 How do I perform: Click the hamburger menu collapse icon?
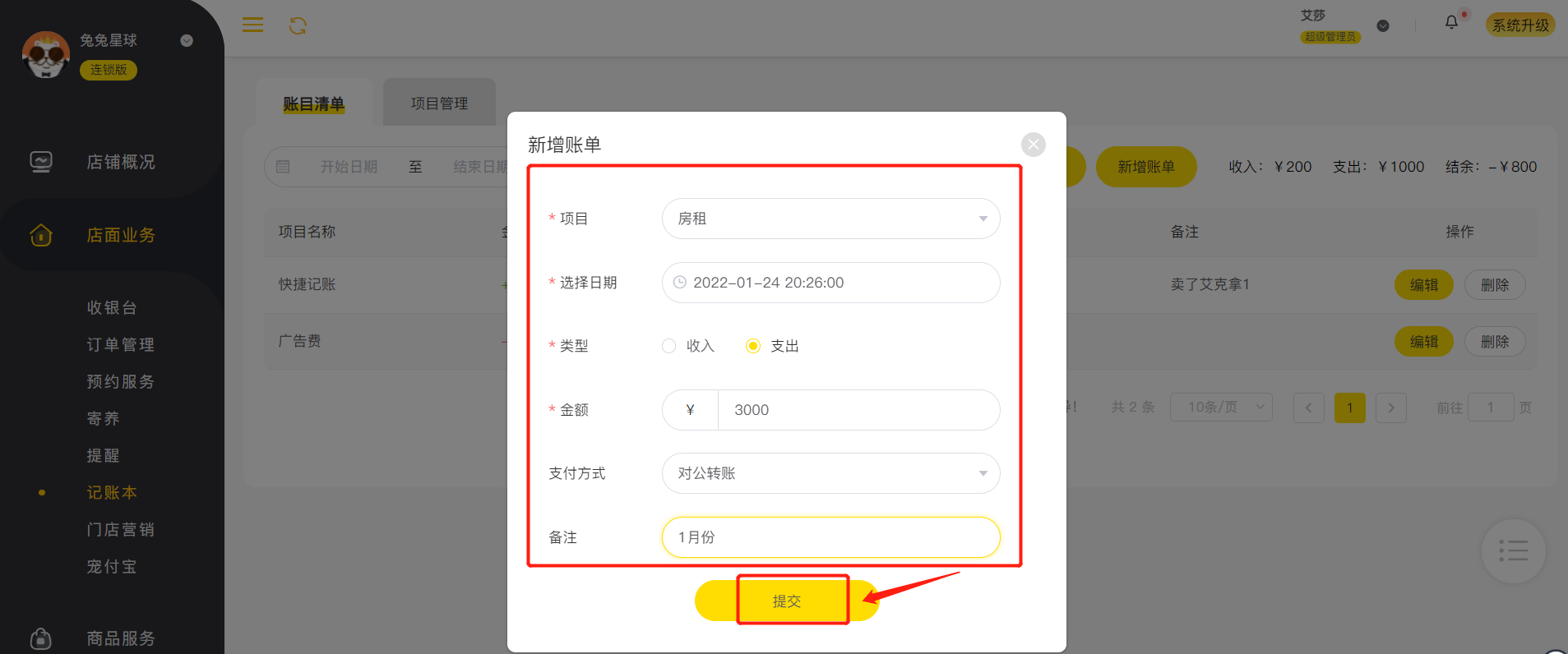(252, 25)
